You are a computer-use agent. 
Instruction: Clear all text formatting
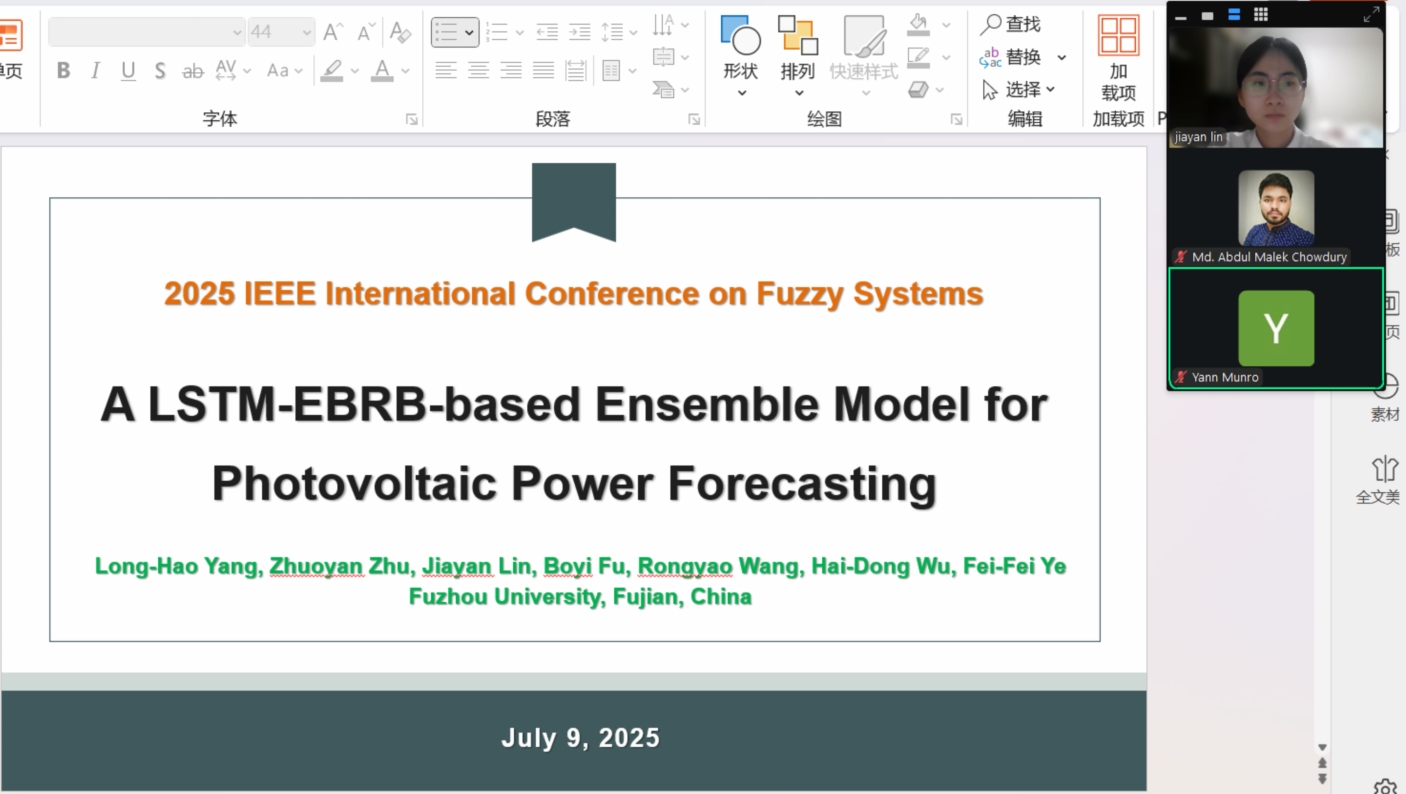pos(400,32)
